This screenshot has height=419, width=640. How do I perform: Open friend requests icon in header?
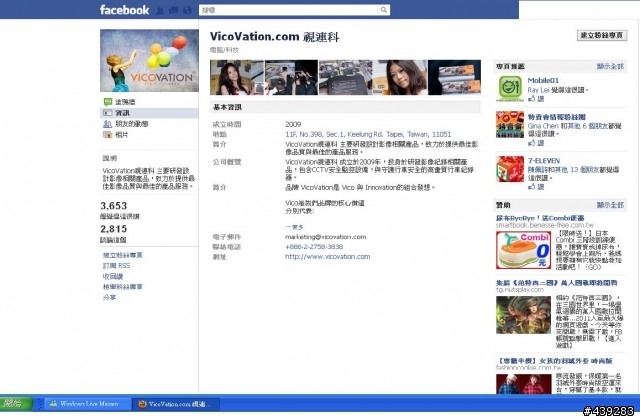(160, 10)
